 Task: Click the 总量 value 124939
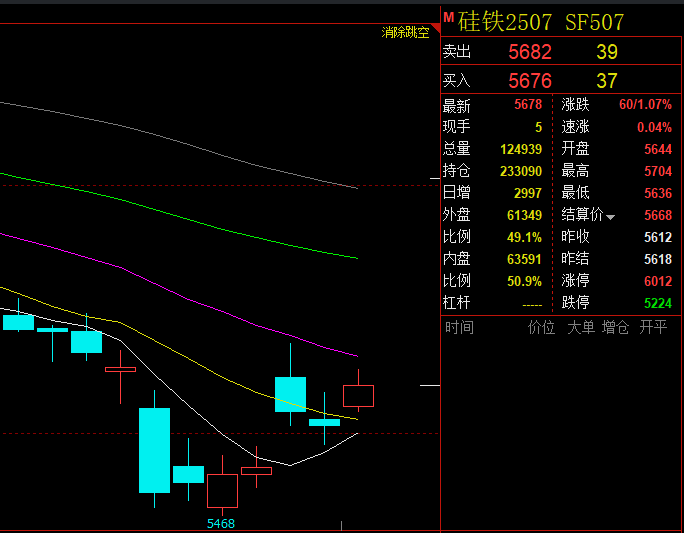coord(521,150)
